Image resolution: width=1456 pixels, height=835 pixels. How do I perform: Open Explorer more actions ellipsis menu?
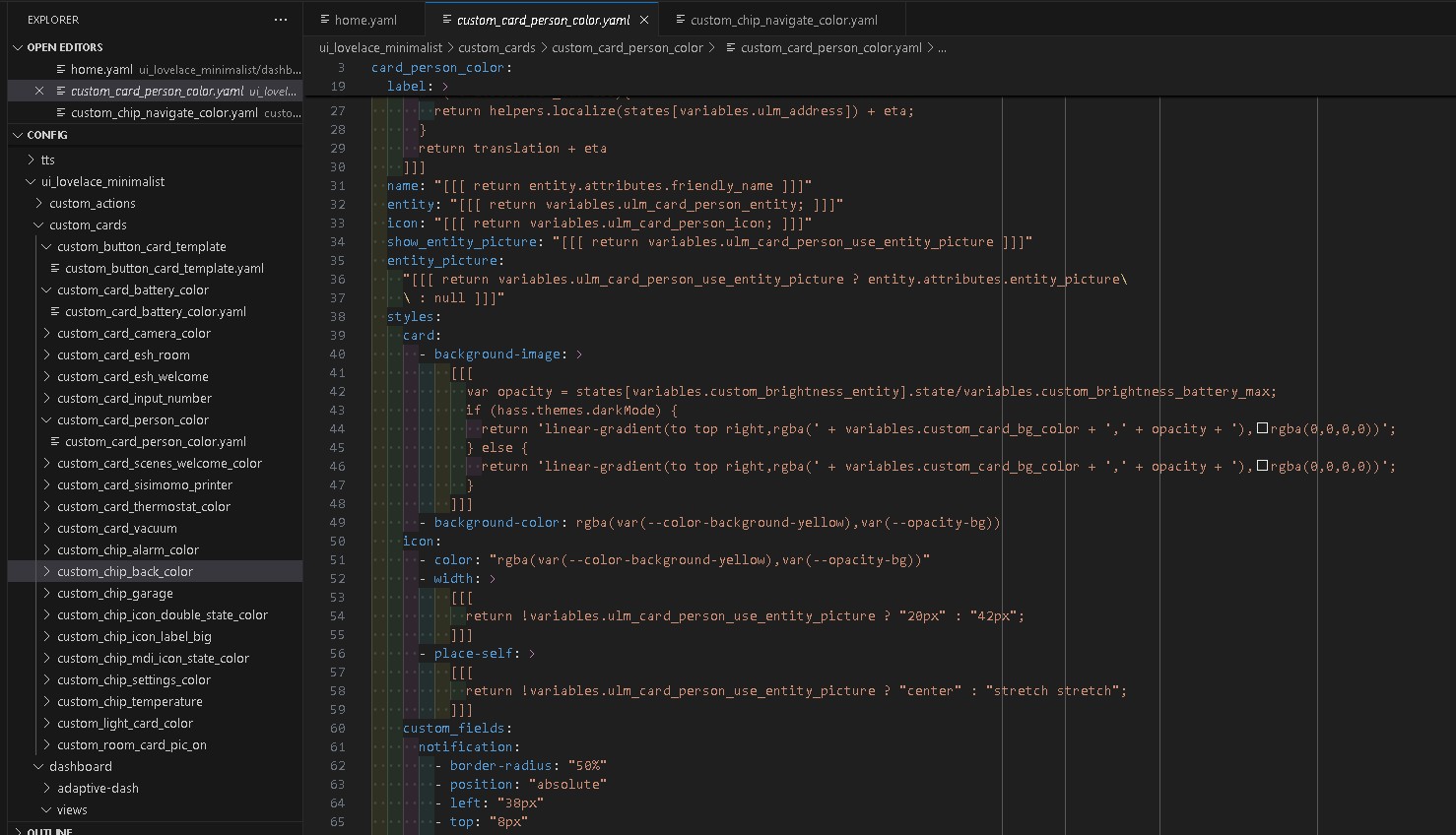pyautogui.click(x=281, y=20)
